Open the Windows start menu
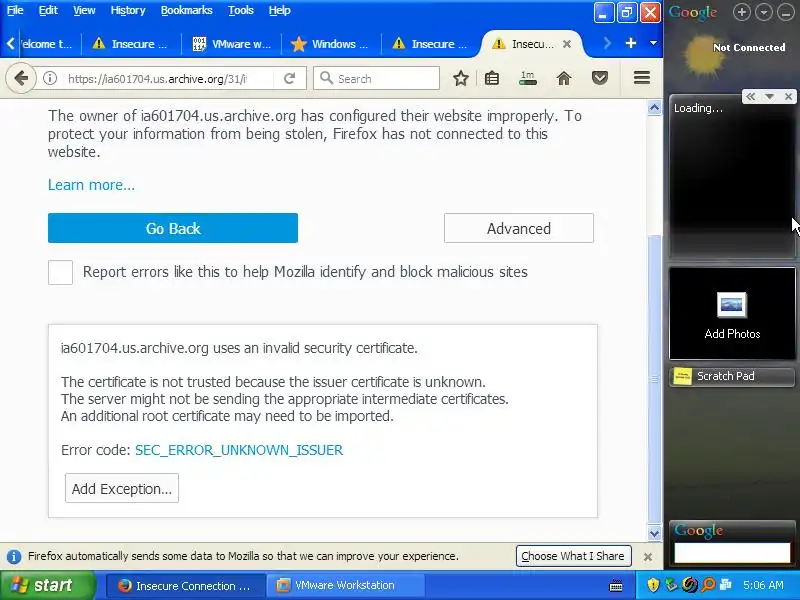800x600 pixels. coord(47,585)
